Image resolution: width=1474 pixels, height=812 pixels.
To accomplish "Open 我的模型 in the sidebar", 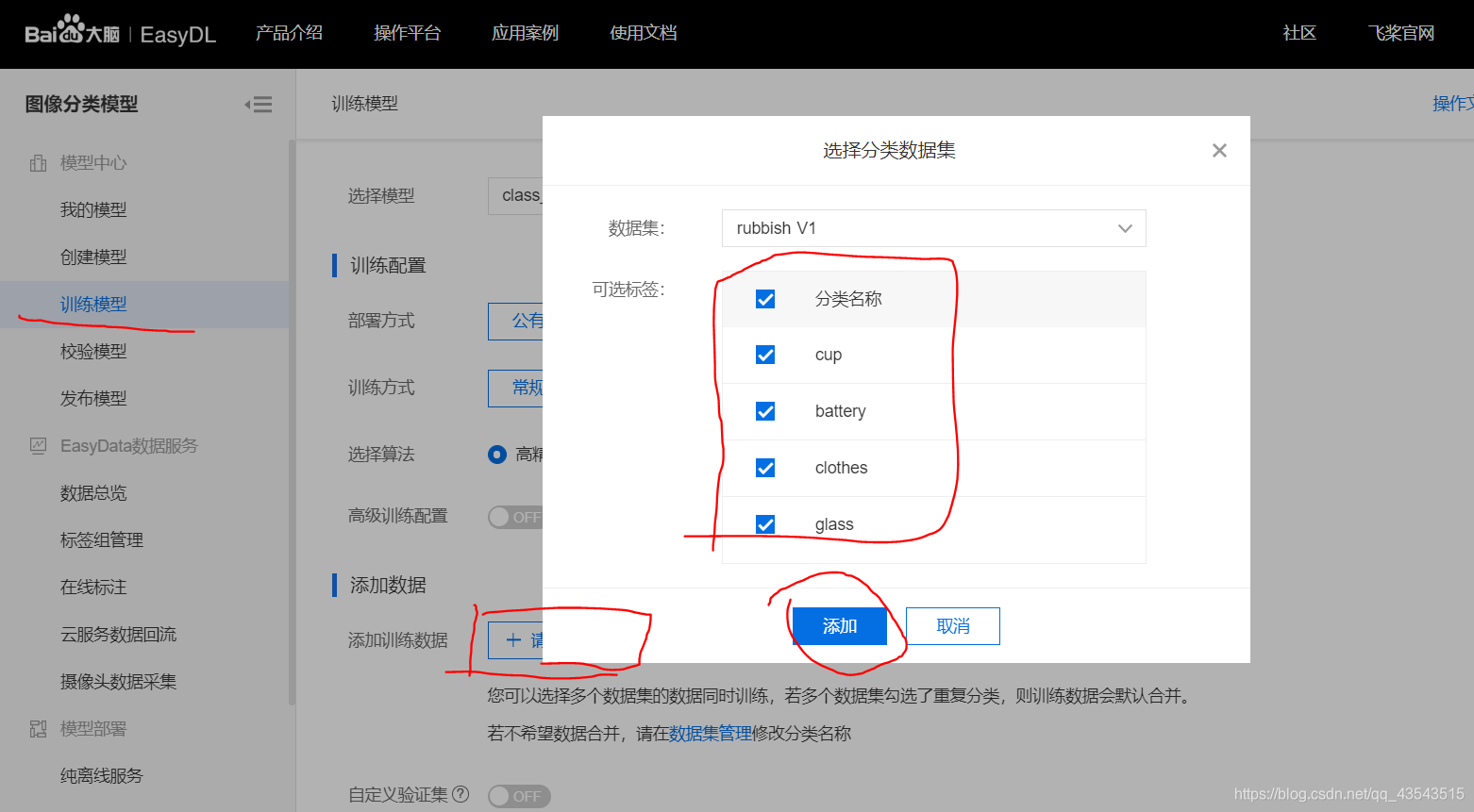I will 93,210.
